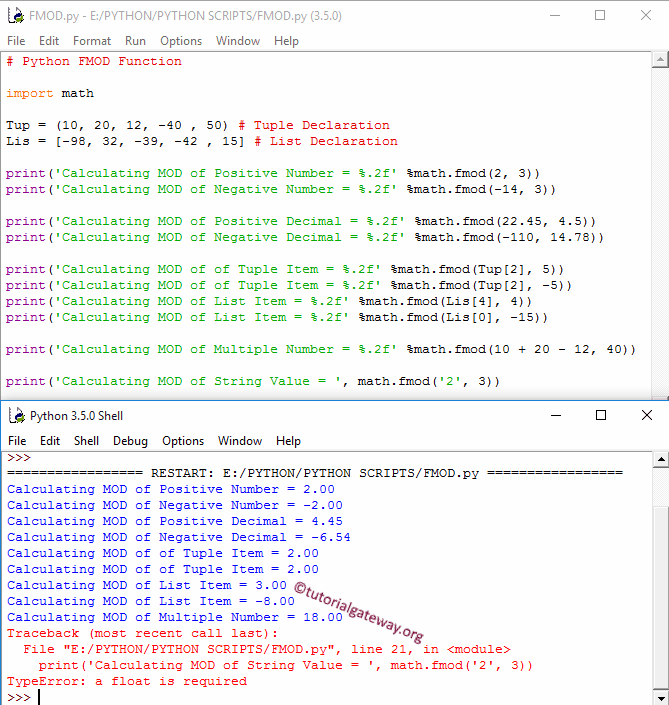
Task: Open Edit menu in FMOD.py editor
Action: coord(49,41)
